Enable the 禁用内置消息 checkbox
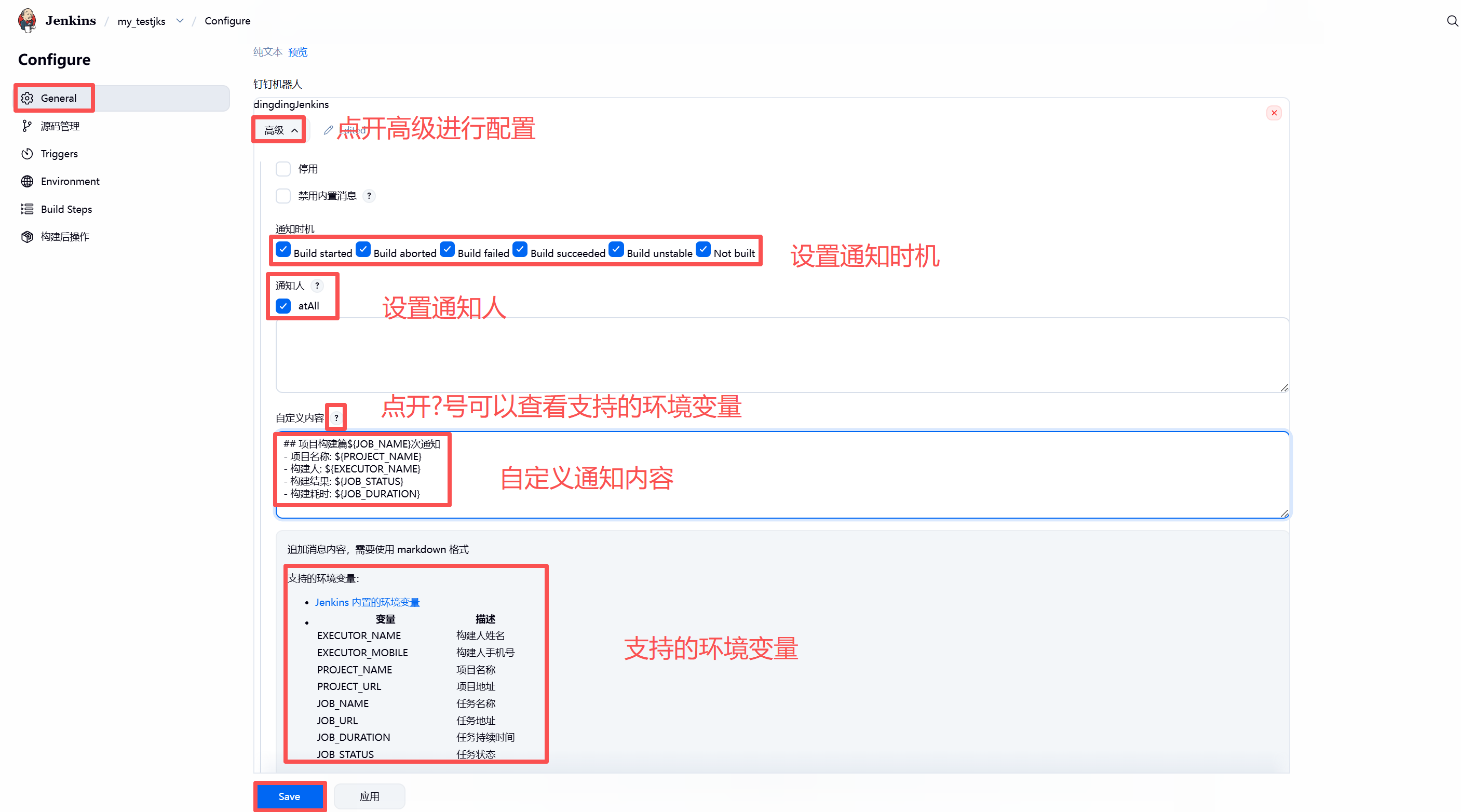The image size is (1461, 812). click(283, 196)
